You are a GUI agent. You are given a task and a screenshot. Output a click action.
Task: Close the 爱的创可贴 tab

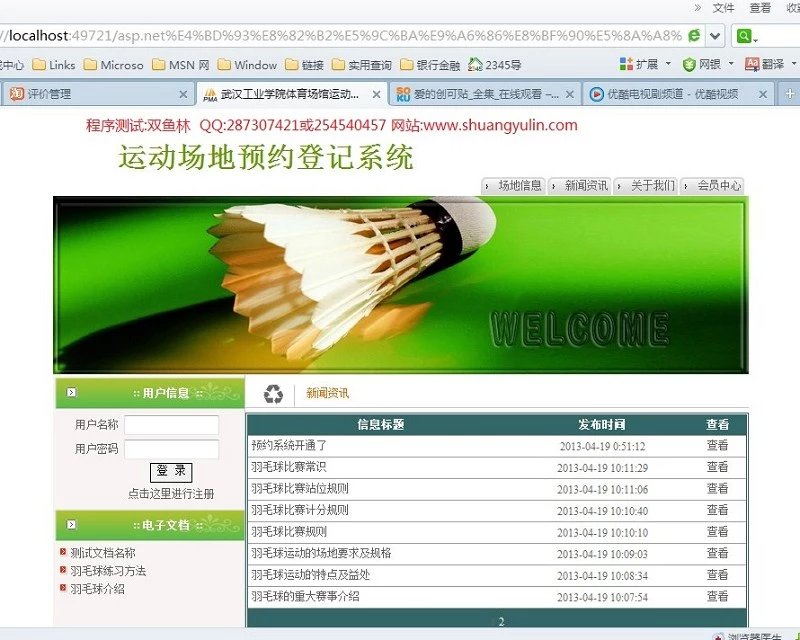[x=570, y=94]
